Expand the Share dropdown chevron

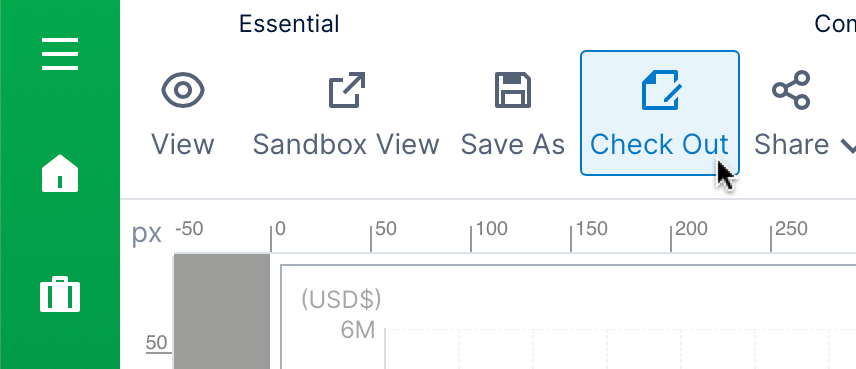point(847,146)
